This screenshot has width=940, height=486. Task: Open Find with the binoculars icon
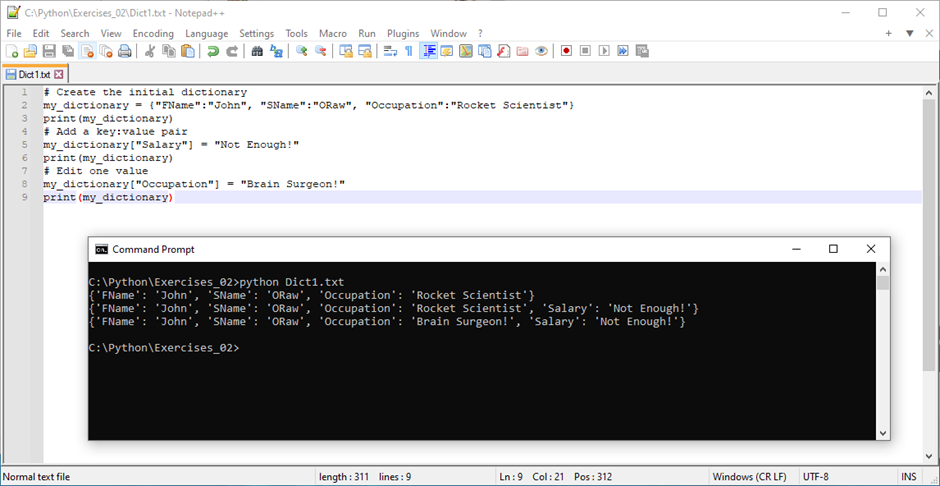coord(257,51)
